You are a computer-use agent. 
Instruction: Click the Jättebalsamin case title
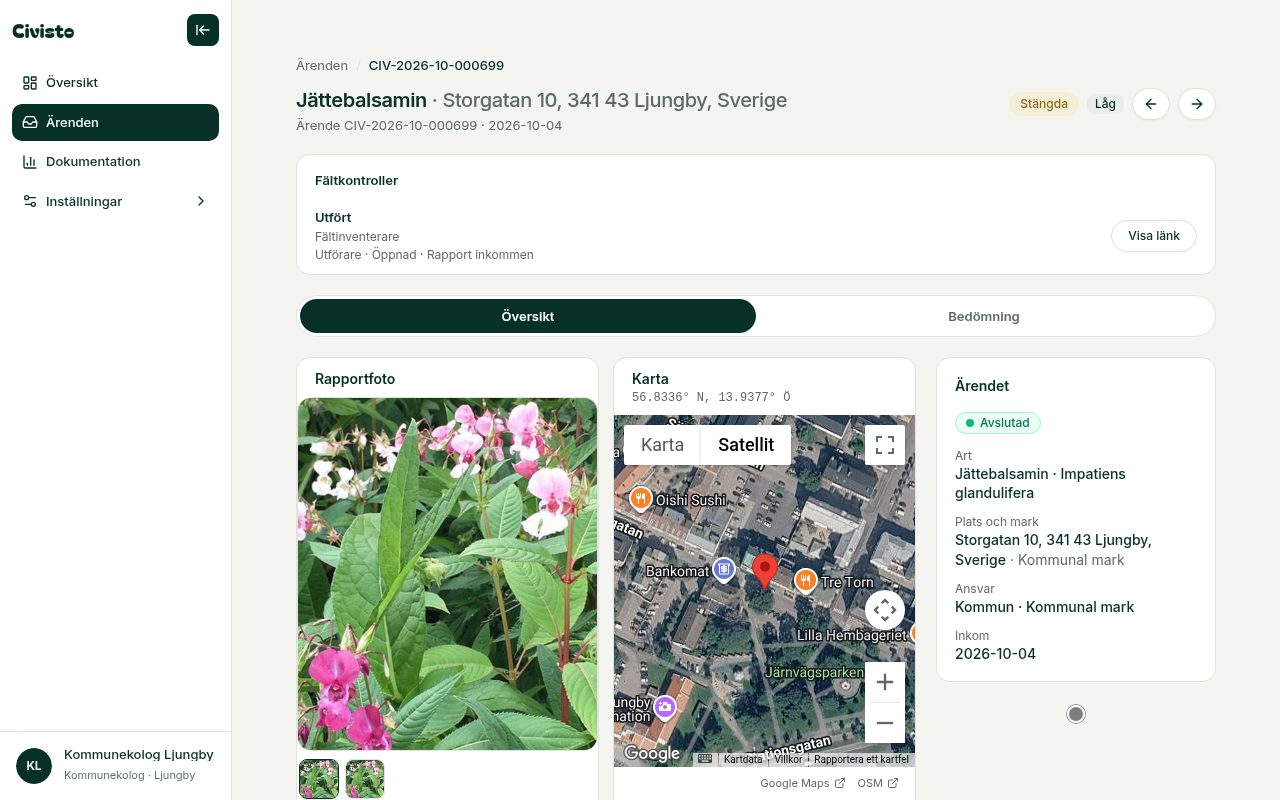pos(361,100)
